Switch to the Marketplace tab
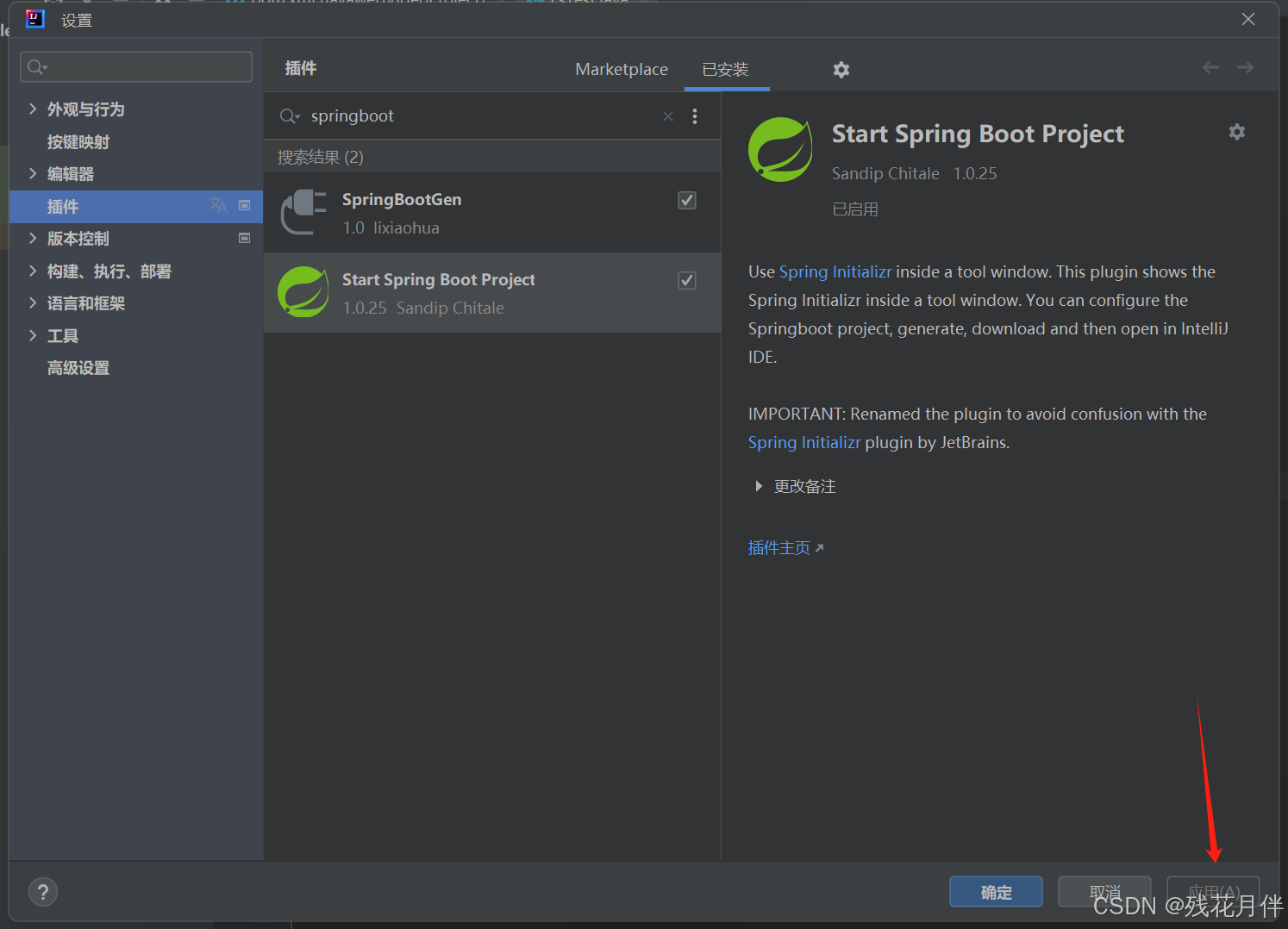The height and width of the screenshot is (929, 1288). click(x=622, y=69)
